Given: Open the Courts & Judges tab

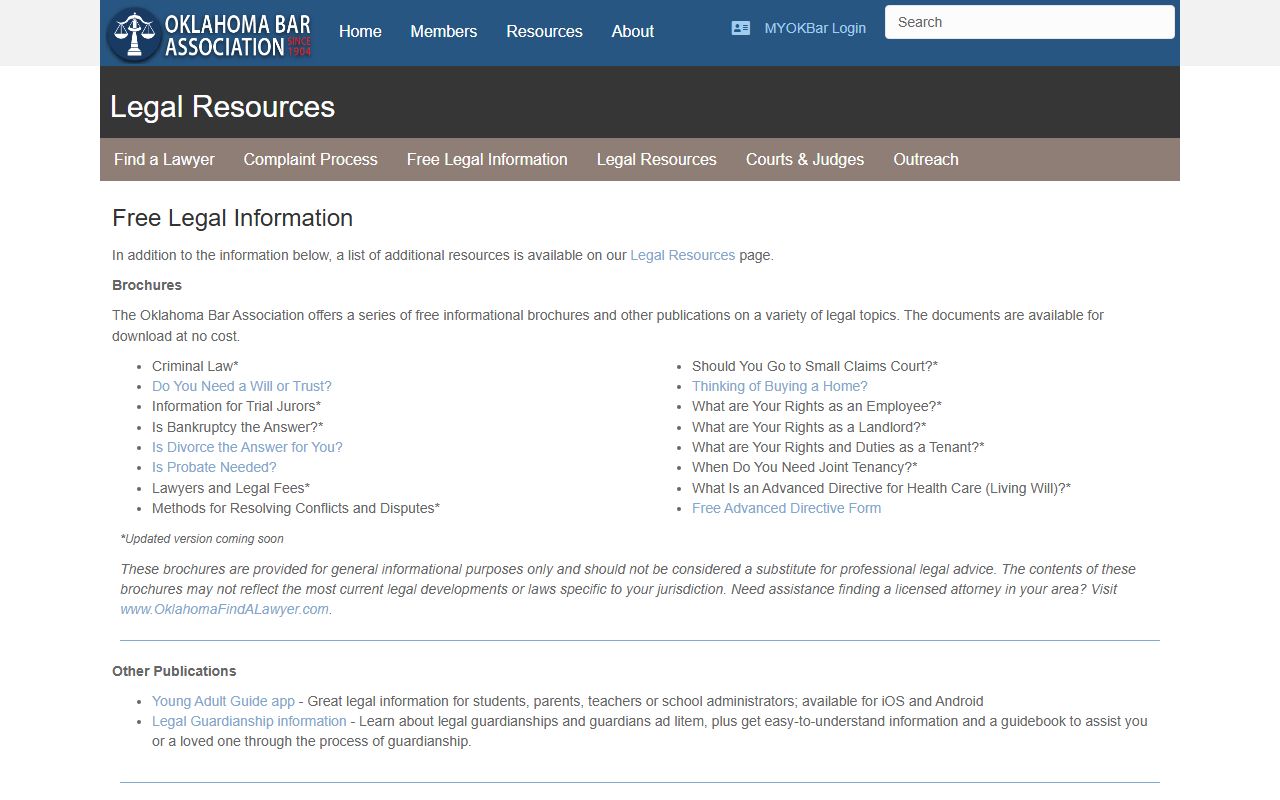Looking at the screenshot, I should point(805,159).
